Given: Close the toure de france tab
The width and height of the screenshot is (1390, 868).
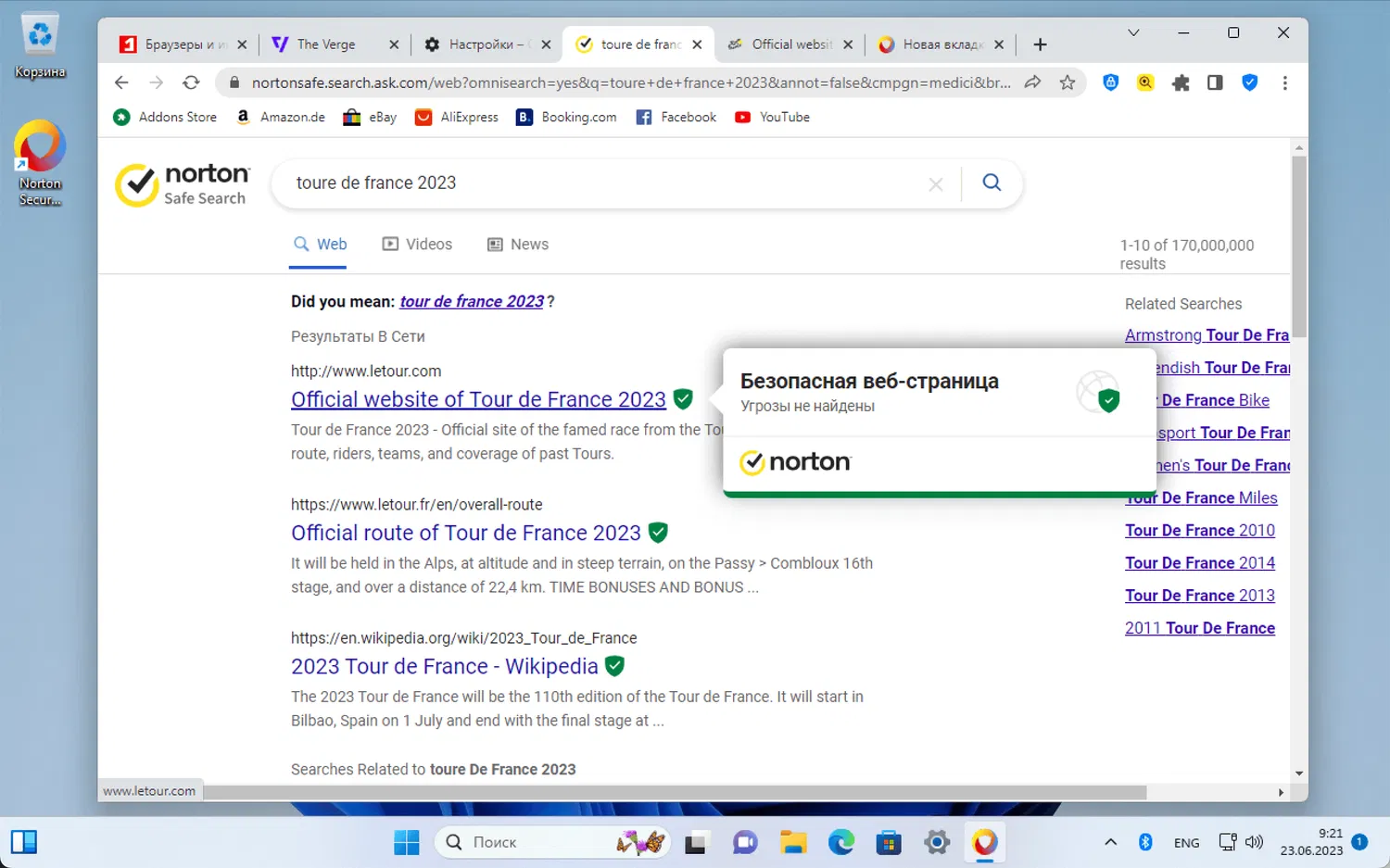Looking at the screenshot, I should [x=697, y=44].
